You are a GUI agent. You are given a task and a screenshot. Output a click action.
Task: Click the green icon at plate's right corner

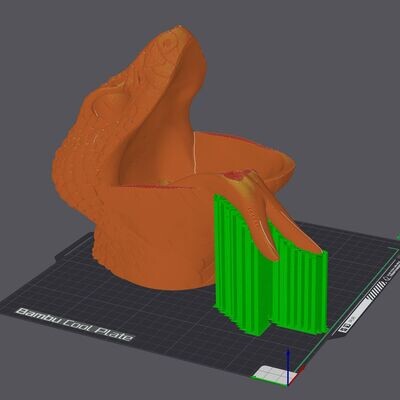click(399, 236)
